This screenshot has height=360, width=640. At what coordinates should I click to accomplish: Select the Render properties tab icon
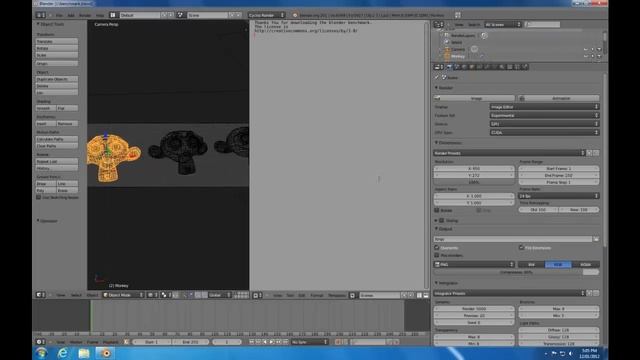coord(449,67)
